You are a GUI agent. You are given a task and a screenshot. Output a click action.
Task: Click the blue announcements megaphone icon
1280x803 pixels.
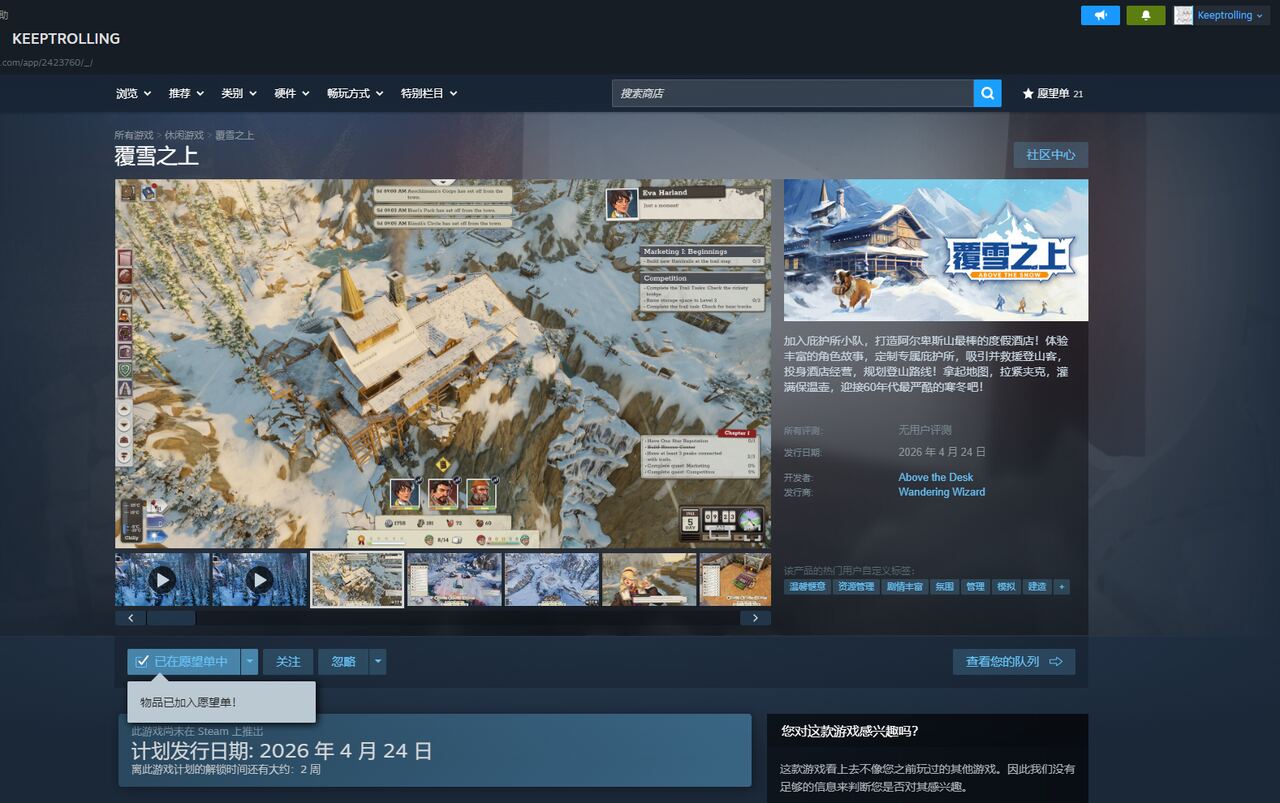tap(1100, 16)
